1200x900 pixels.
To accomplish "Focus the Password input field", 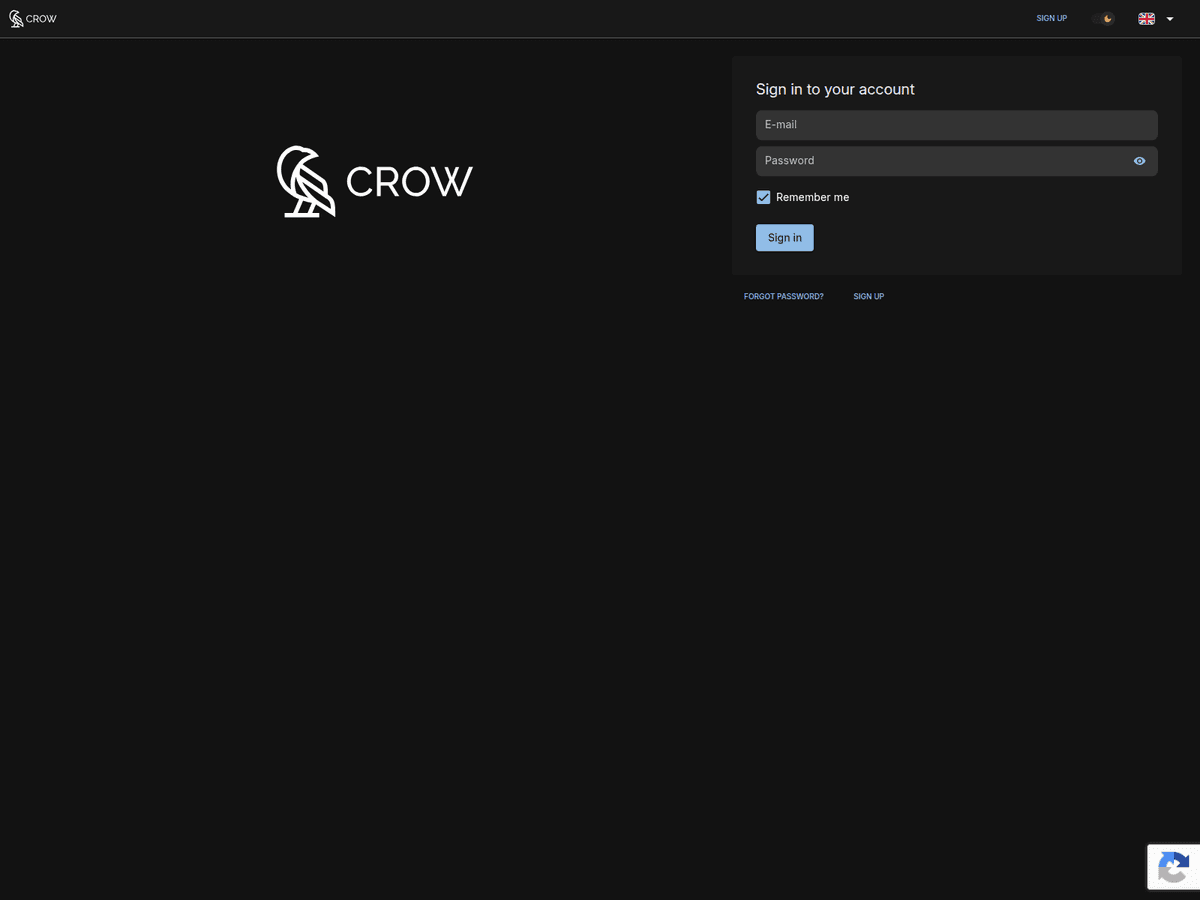I will pos(956,161).
